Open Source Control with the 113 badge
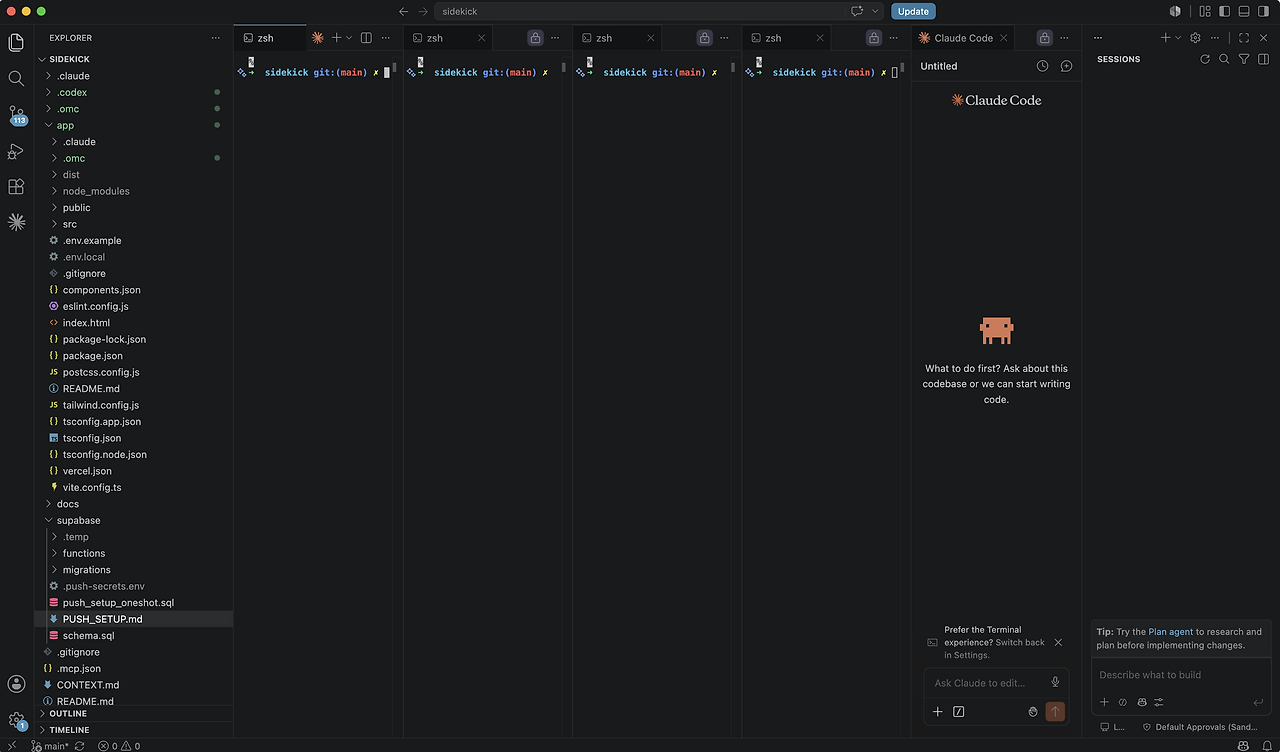 16,114
